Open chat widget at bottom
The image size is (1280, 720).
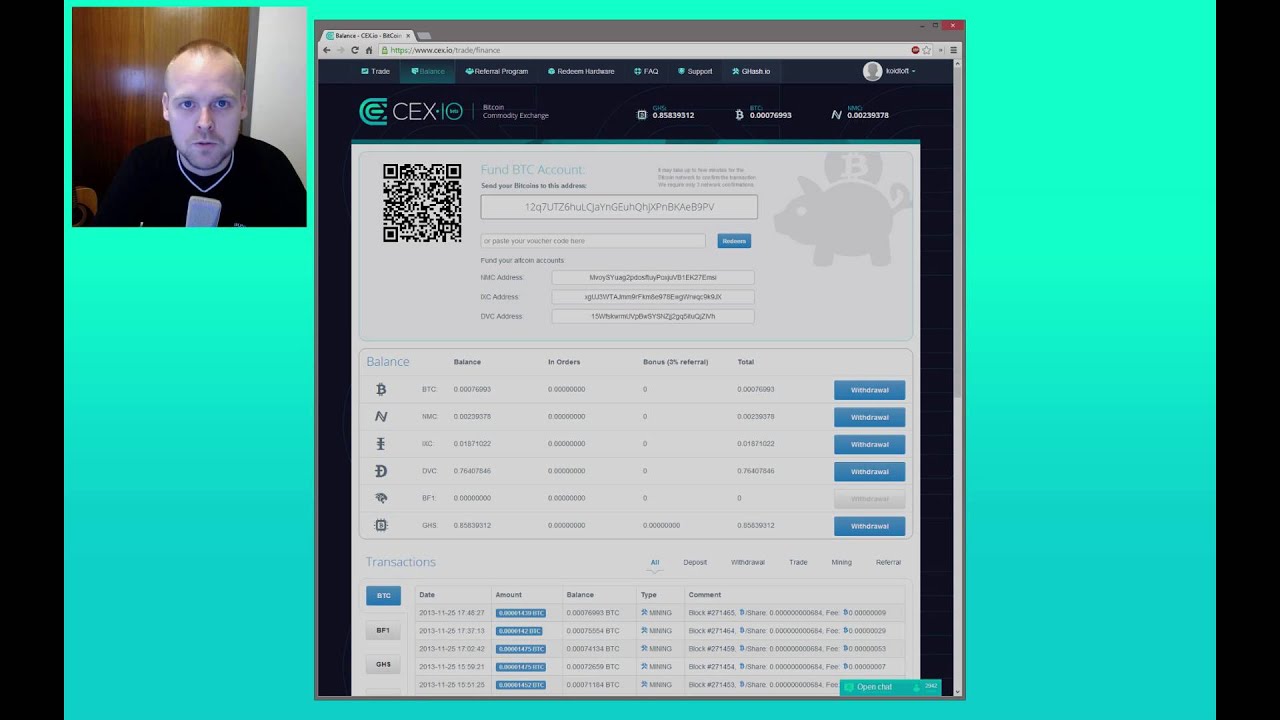[x=890, y=687]
